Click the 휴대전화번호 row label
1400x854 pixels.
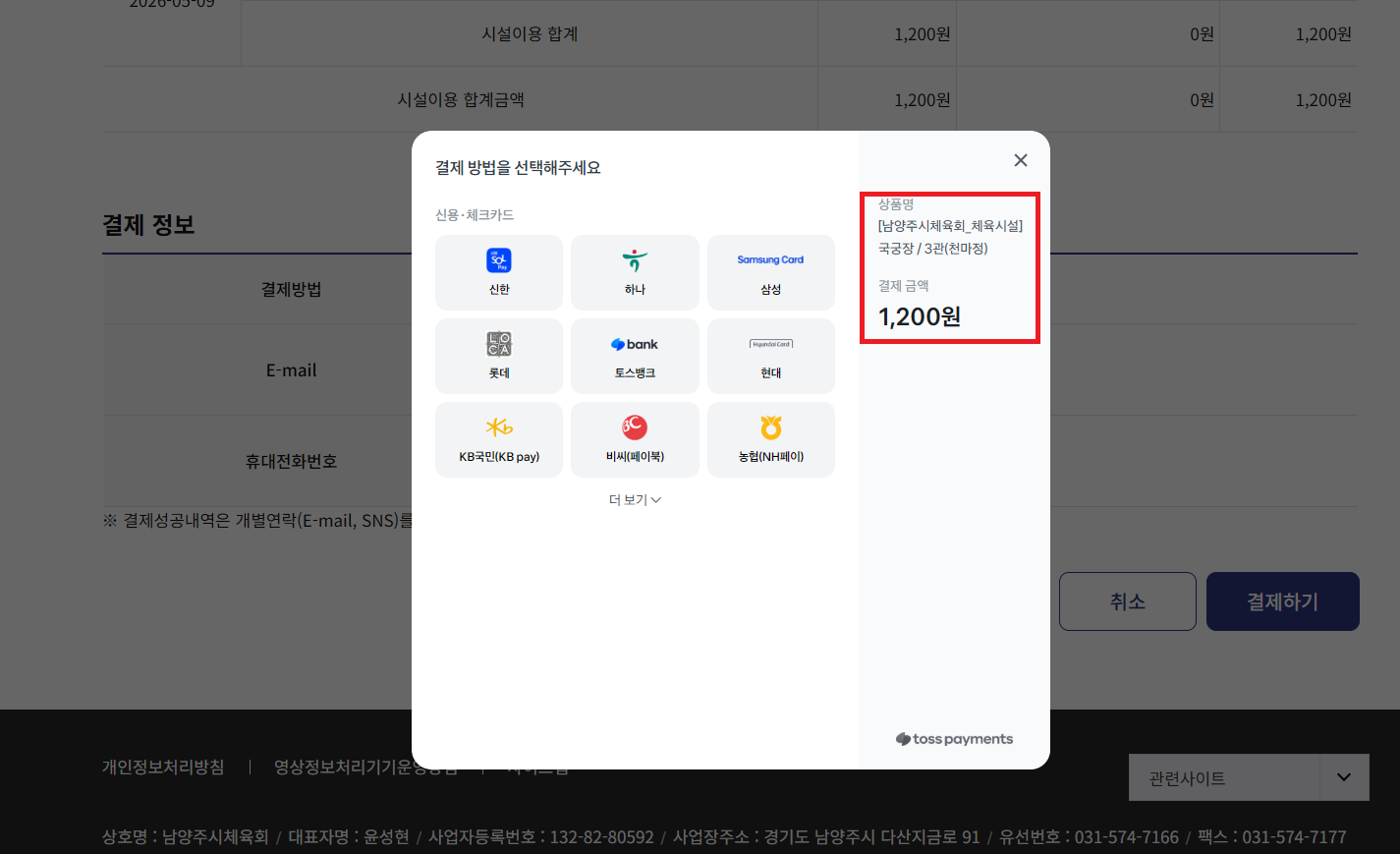(291, 461)
